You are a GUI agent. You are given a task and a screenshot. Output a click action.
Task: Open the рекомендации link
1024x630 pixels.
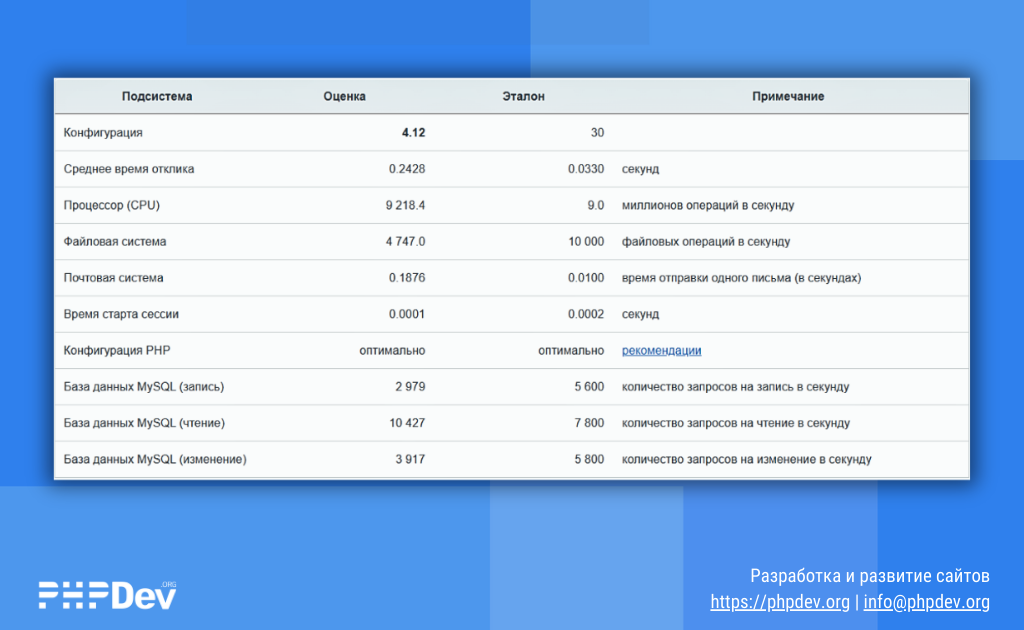(661, 351)
